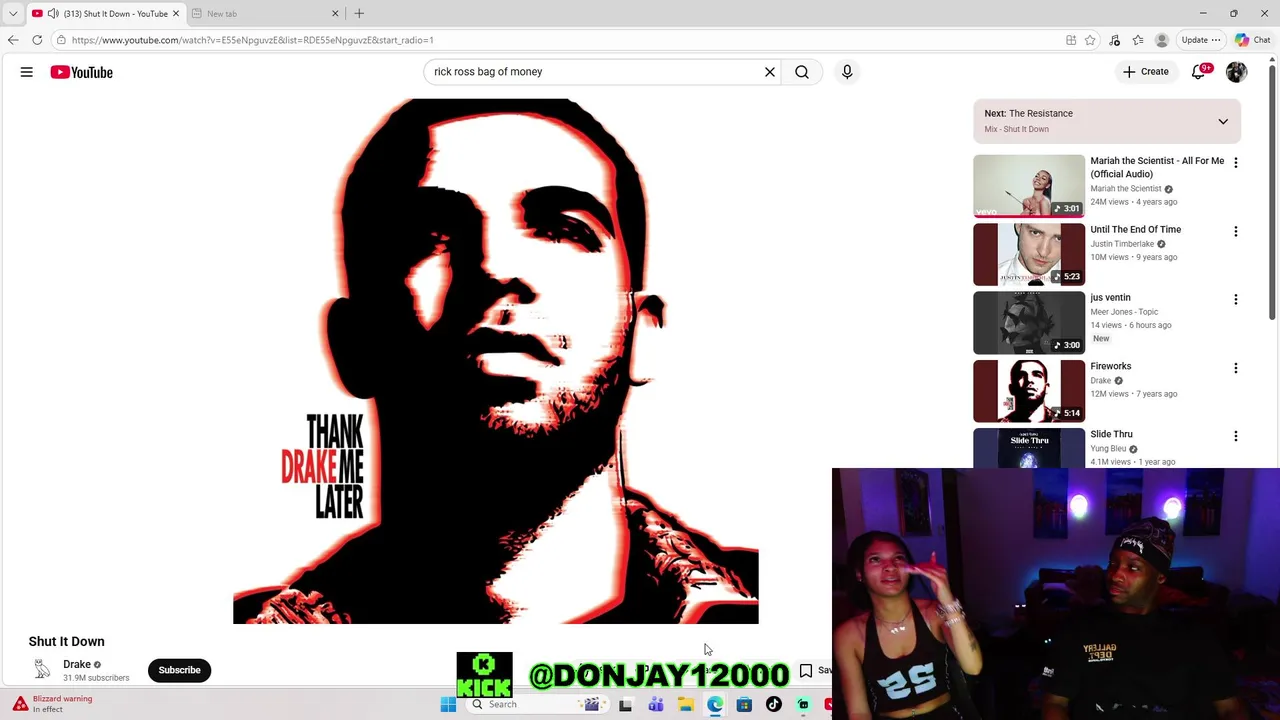
Task: Click Microsoft Edge taskbar icon
Action: pyautogui.click(x=715, y=705)
